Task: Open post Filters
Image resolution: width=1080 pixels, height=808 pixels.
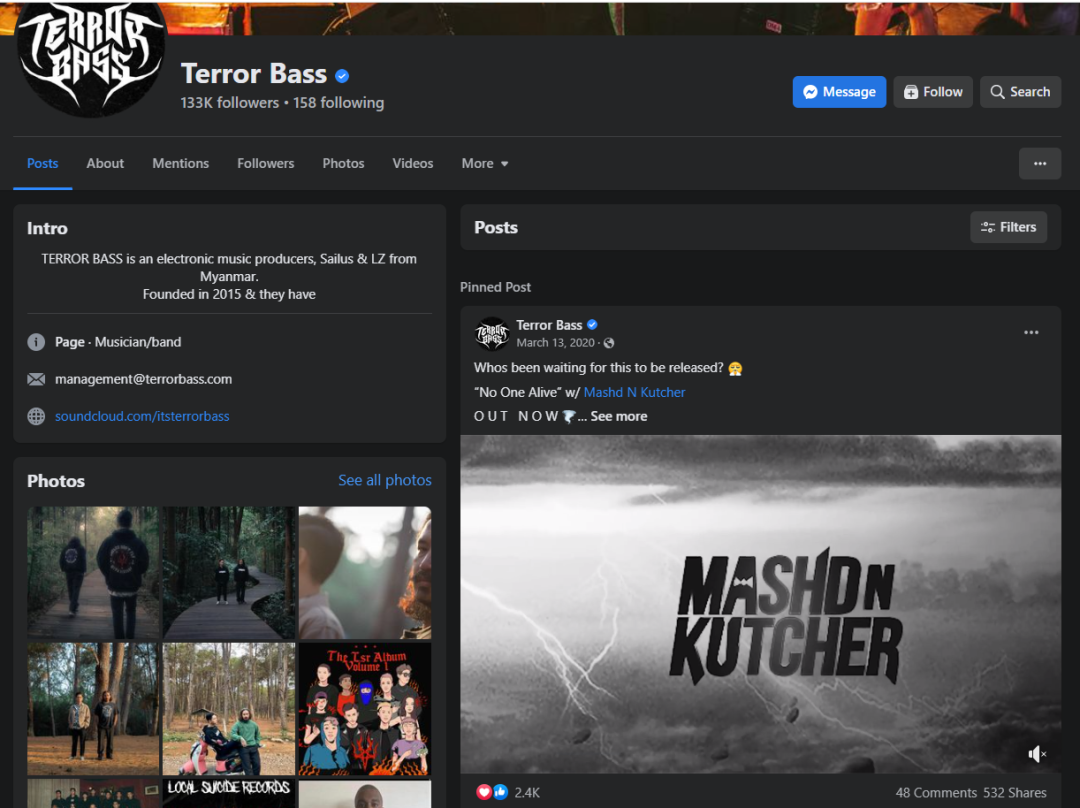Action: coord(1008,227)
